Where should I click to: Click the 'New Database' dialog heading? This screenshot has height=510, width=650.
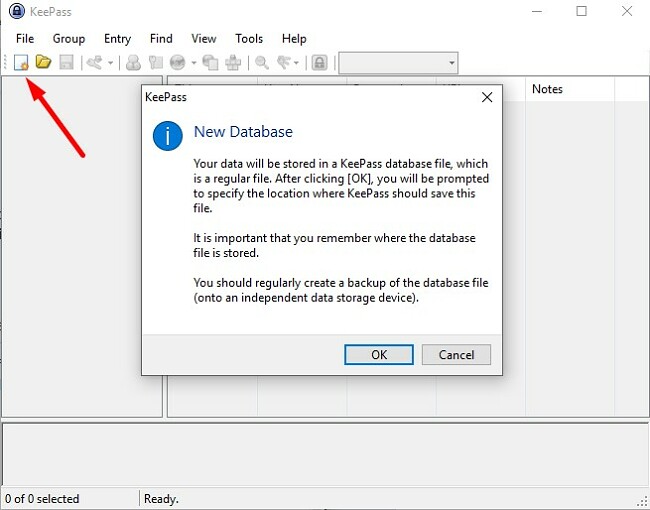243,131
